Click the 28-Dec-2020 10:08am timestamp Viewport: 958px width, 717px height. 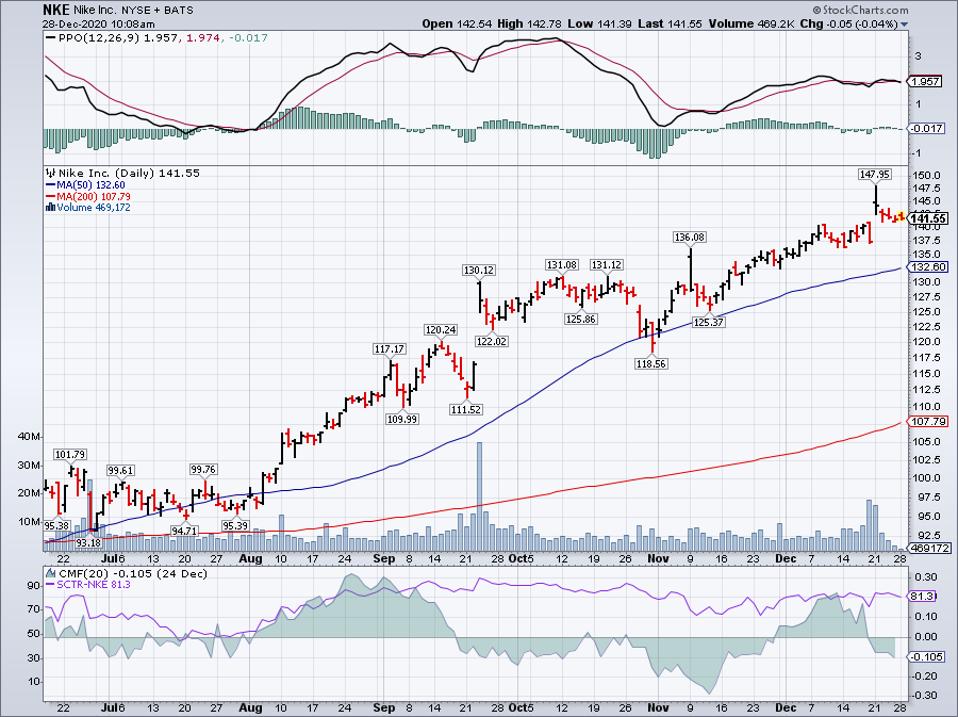click(x=98, y=24)
